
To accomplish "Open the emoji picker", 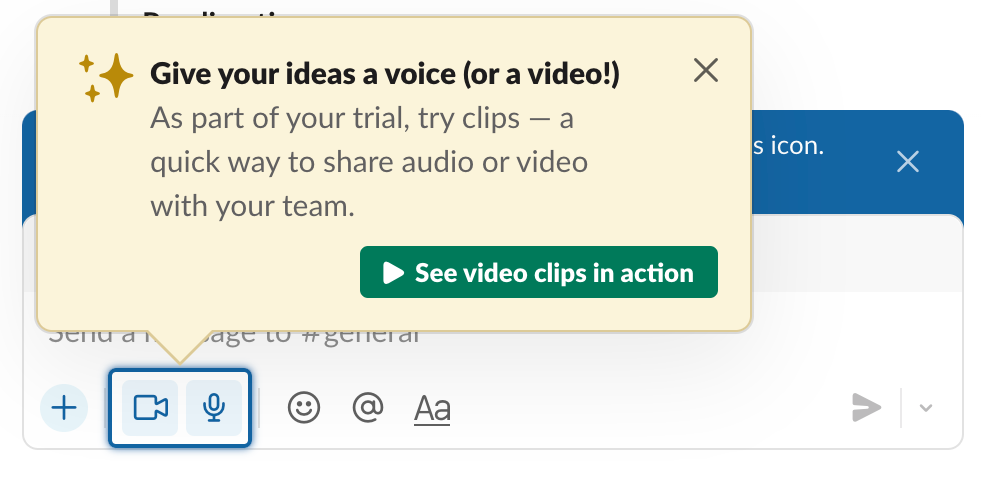I will 304,408.
